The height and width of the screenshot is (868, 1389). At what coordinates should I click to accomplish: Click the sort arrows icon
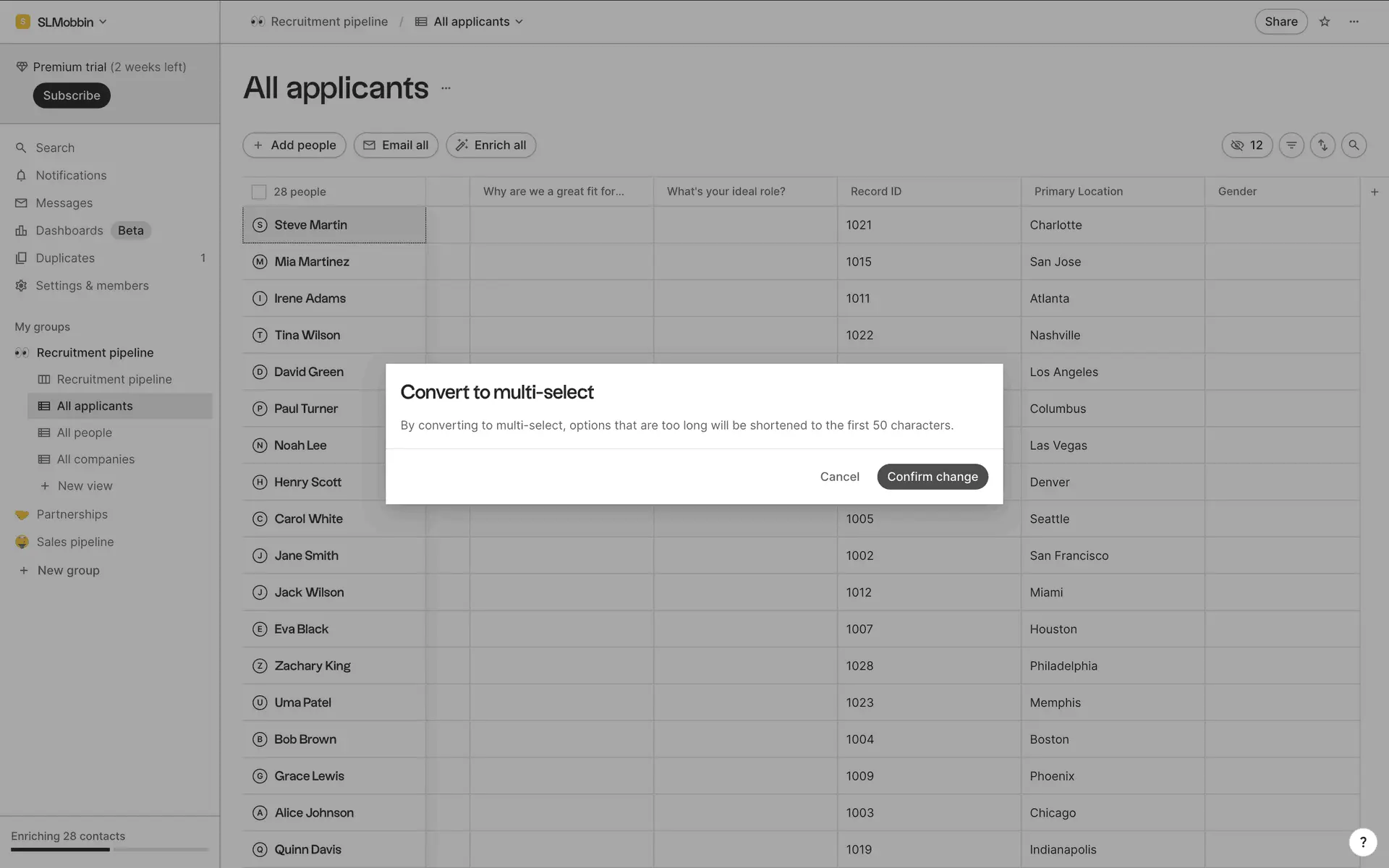coord(1322,145)
